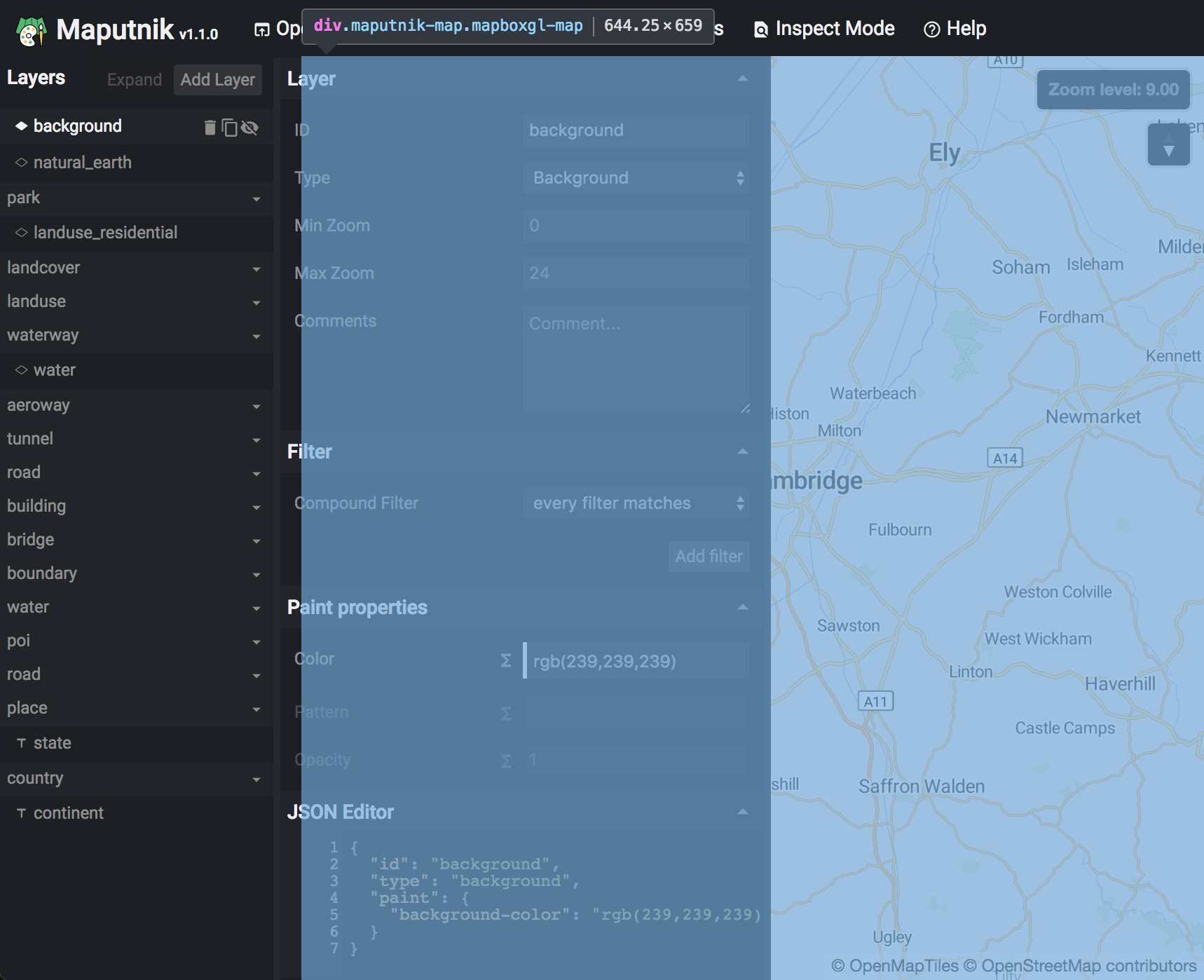Collapse the Paint properties section

742,608
